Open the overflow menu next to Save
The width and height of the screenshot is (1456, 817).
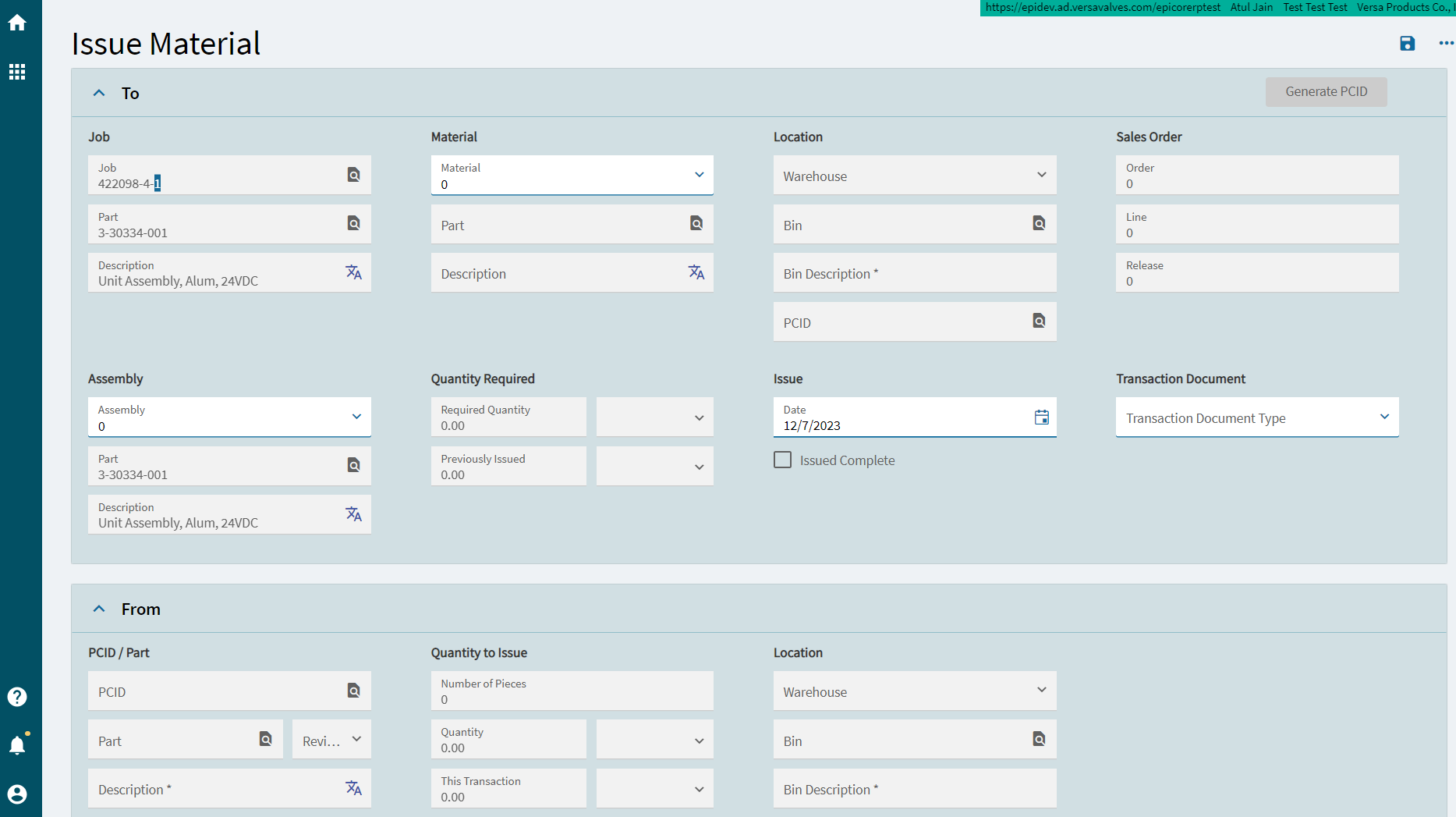pyautogui.click(x=1445, y=44)
